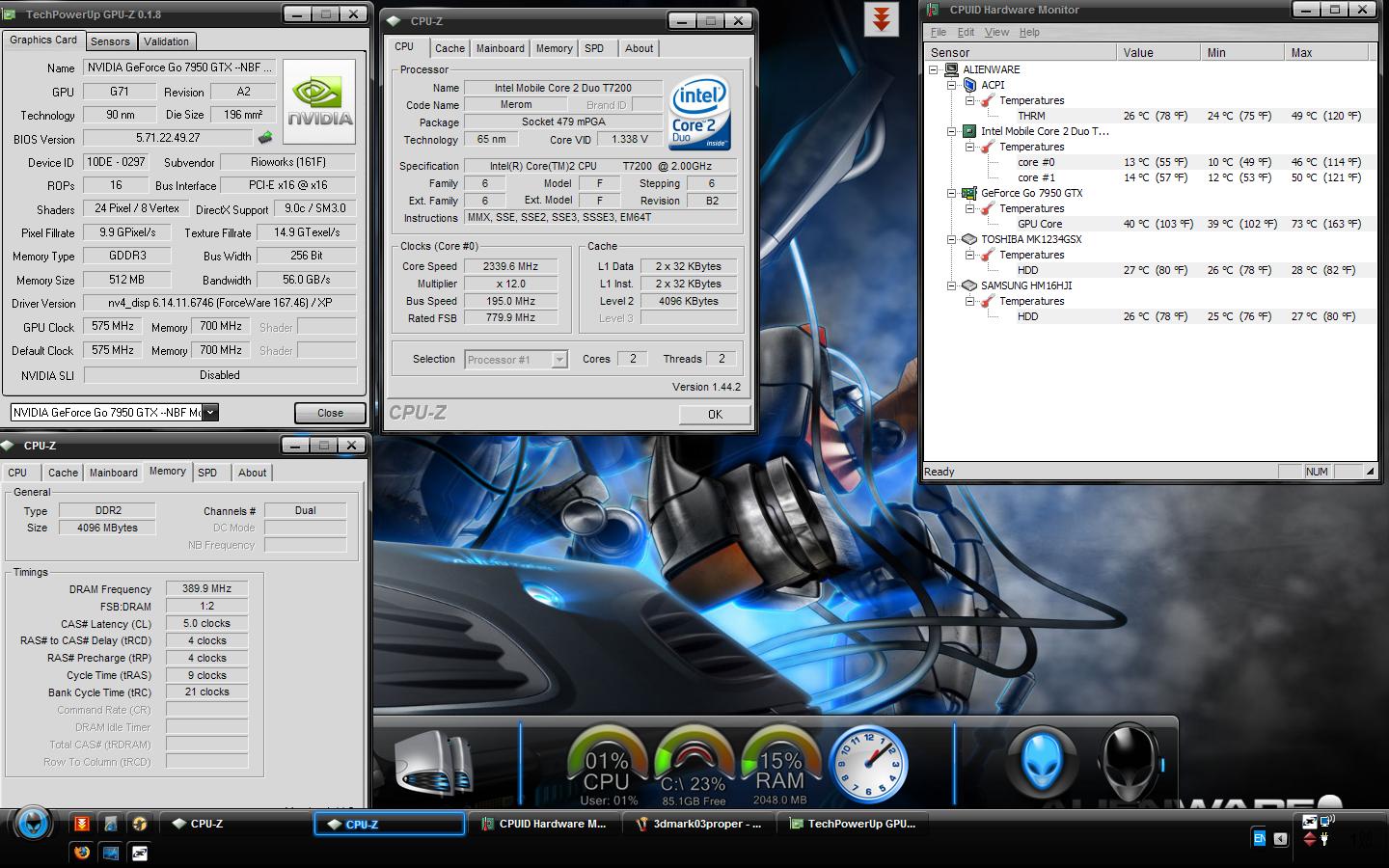Image resolution: width=1389 pixels, height=868 pixels.
Task: Collapse the GeForce Go 7950 GTX node
Action: (951, 193)
